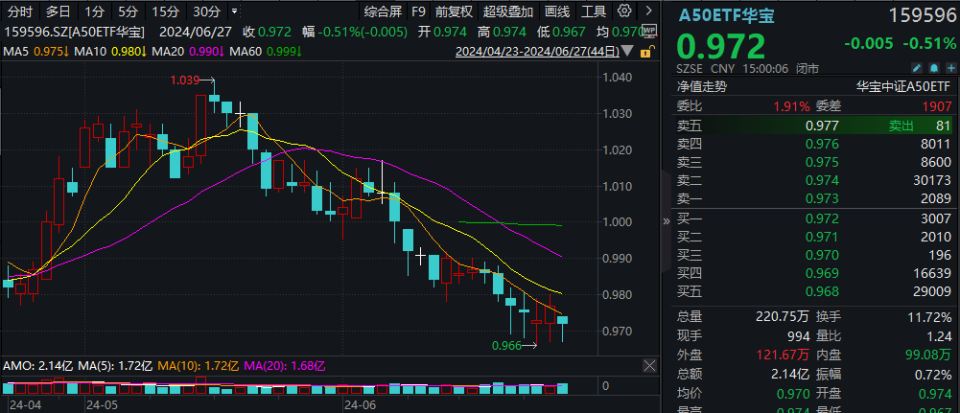
Task: Select the 买一 0.972 bid row
Action: pyautogui.click(x=814, y=218)
